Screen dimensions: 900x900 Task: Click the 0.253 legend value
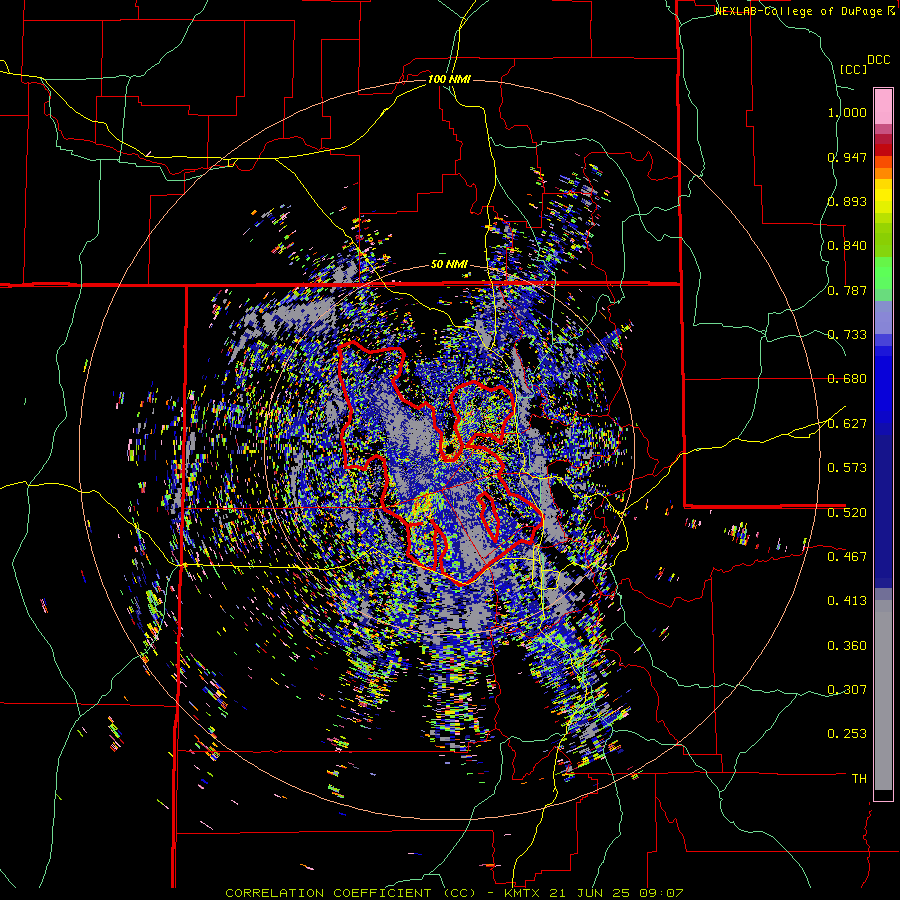847,734
